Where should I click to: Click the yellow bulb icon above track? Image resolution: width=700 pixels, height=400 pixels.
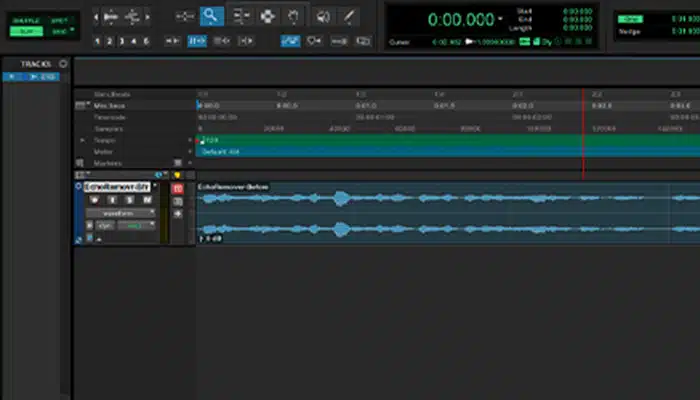click(177, 175)
